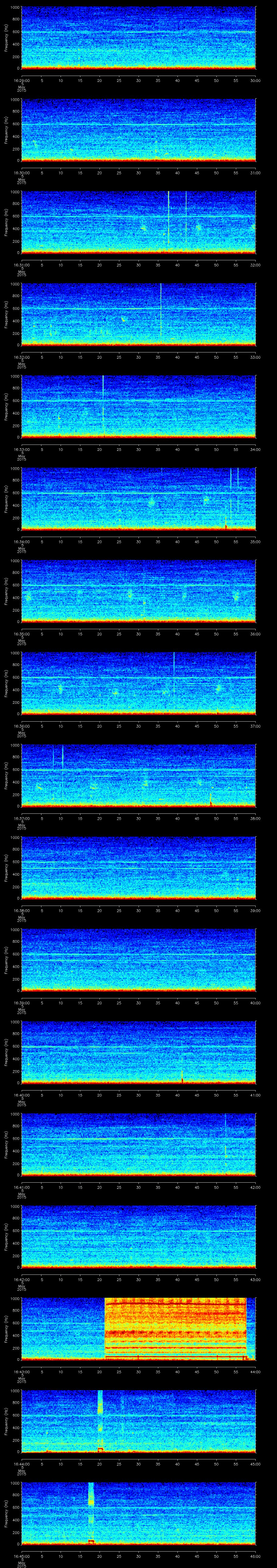Select the vertical spike at 21 seconds in 16:33 panel
The height and width of the screenshot is (1568, 277).
(x=104, y=402)
